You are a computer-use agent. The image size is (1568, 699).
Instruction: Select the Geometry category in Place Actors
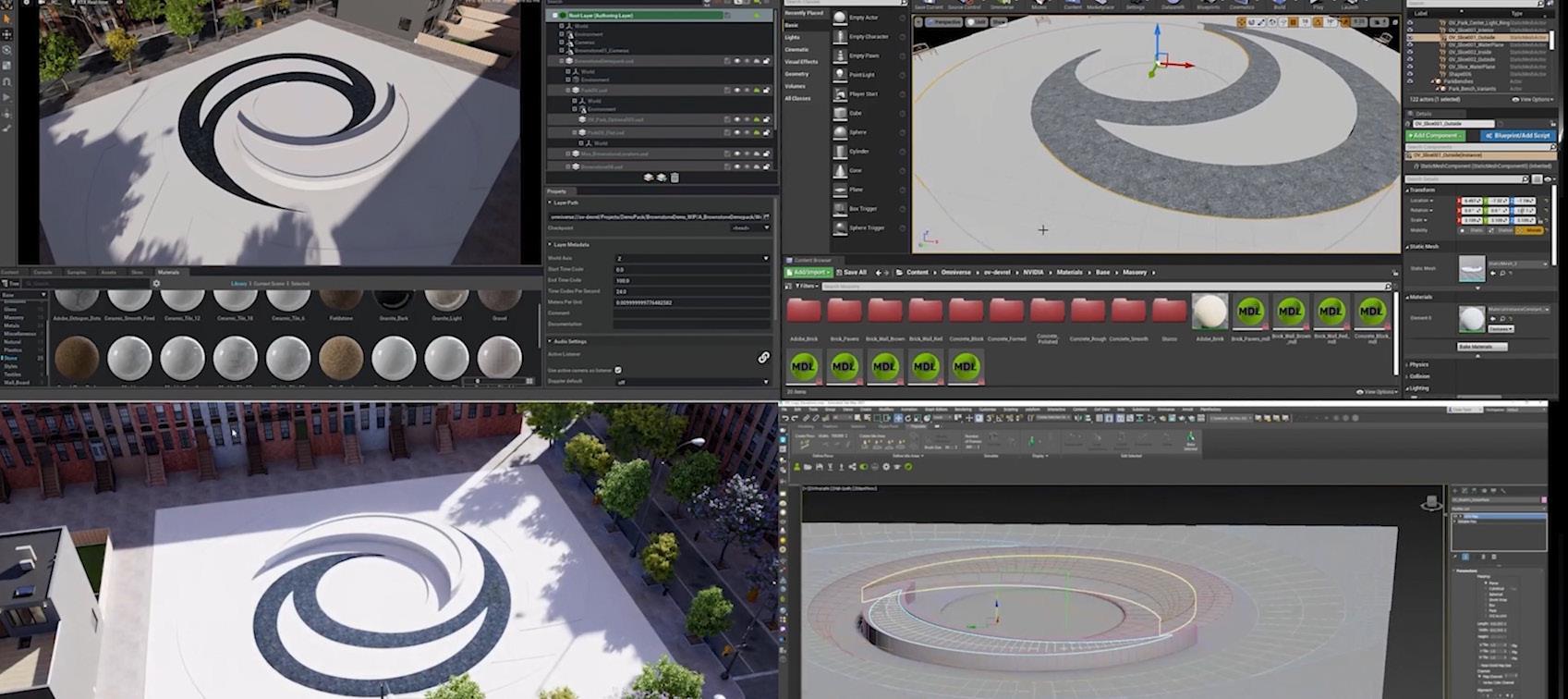(796, 74)
